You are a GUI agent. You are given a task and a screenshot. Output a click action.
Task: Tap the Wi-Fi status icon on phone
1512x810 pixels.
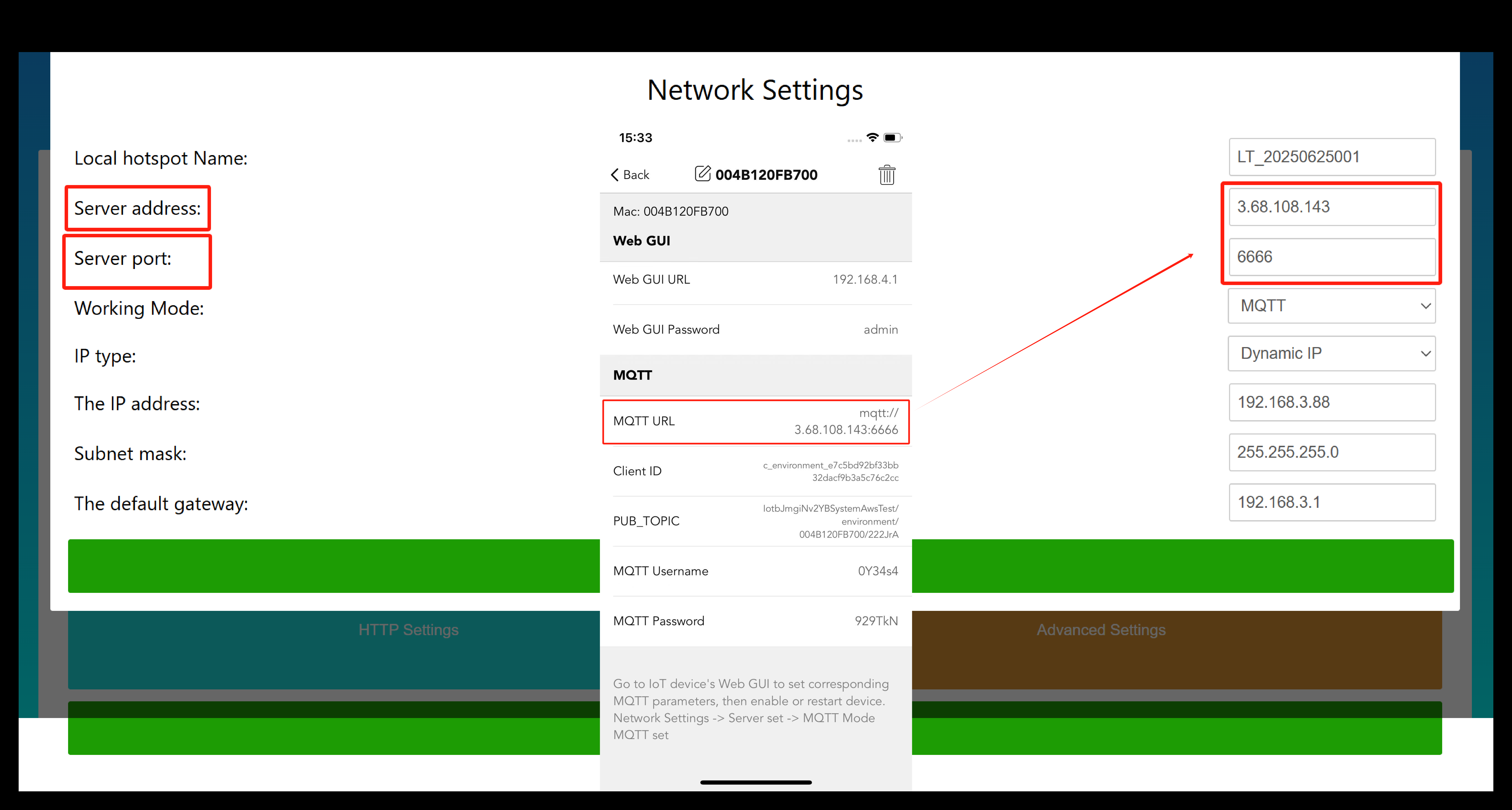(x=872, y=138)
